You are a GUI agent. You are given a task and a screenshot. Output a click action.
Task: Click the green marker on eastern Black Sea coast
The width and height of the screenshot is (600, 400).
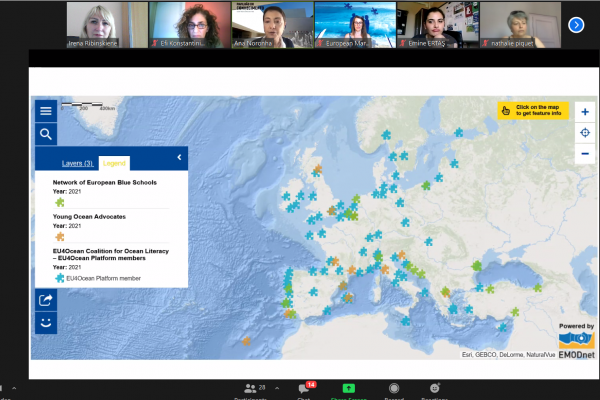pyautogui.click(x=538, y=287)
